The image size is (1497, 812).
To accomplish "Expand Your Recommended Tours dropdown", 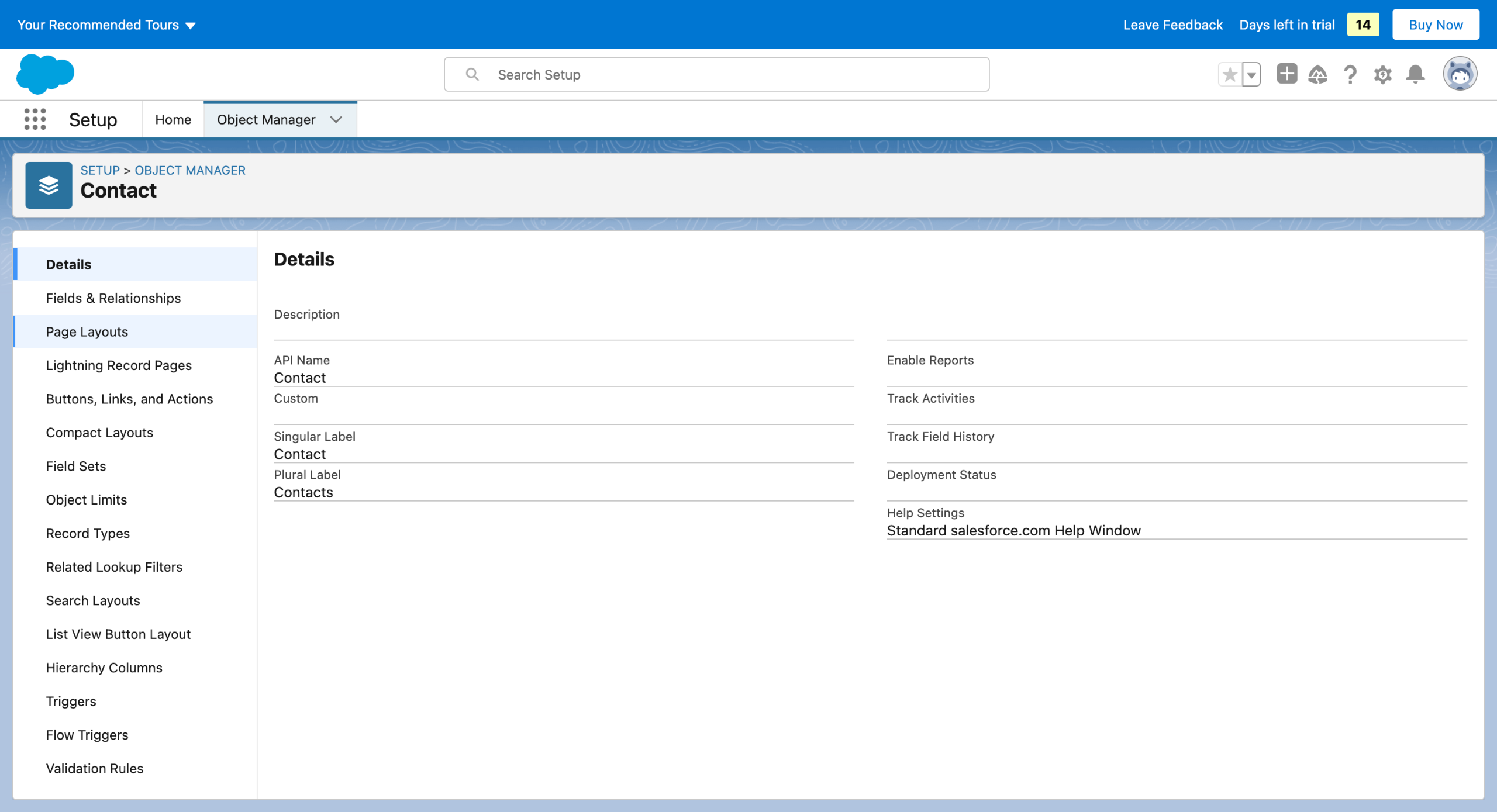I will tap(106, 25).
